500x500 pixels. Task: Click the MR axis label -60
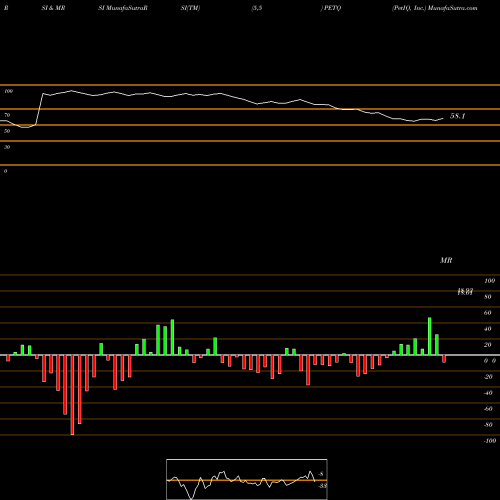pyautogui.click(x=488, y=409)
